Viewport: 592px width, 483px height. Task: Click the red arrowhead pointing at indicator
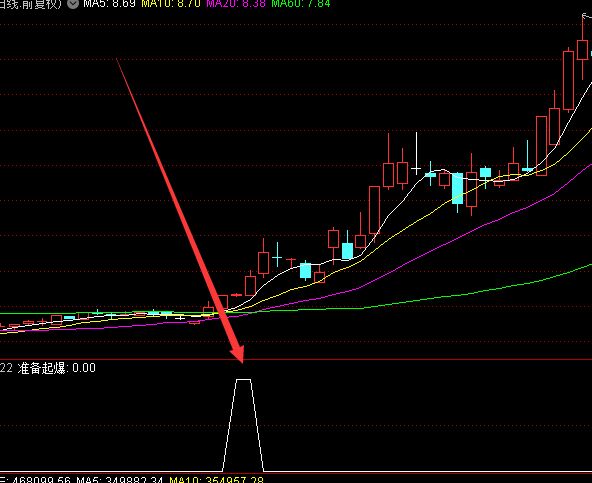[x=238, y=353]
